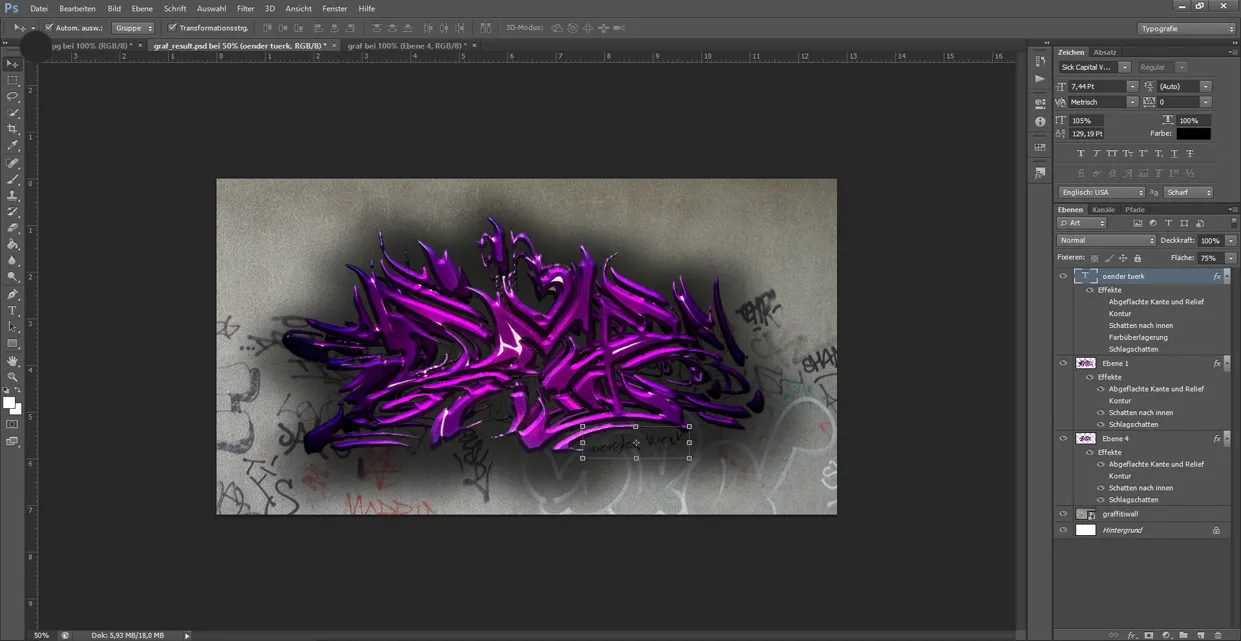Select the Horizontal Type tool
This screenshot has width=1241, height=641.
point(12,311)
